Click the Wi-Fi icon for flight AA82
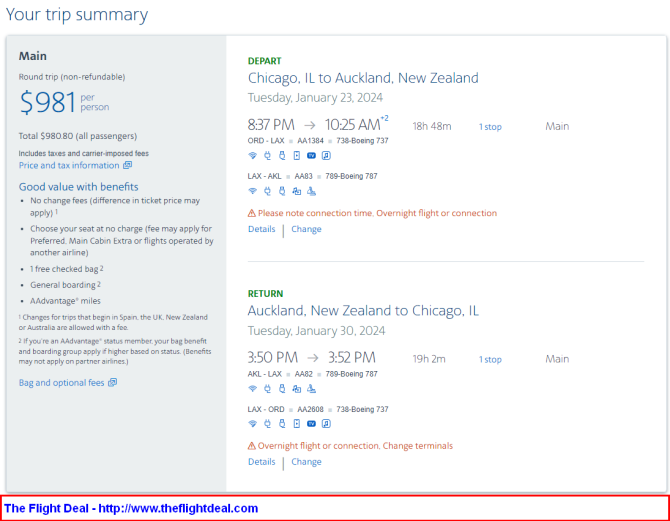Screen dimensions: 670x521 [253, 389]
